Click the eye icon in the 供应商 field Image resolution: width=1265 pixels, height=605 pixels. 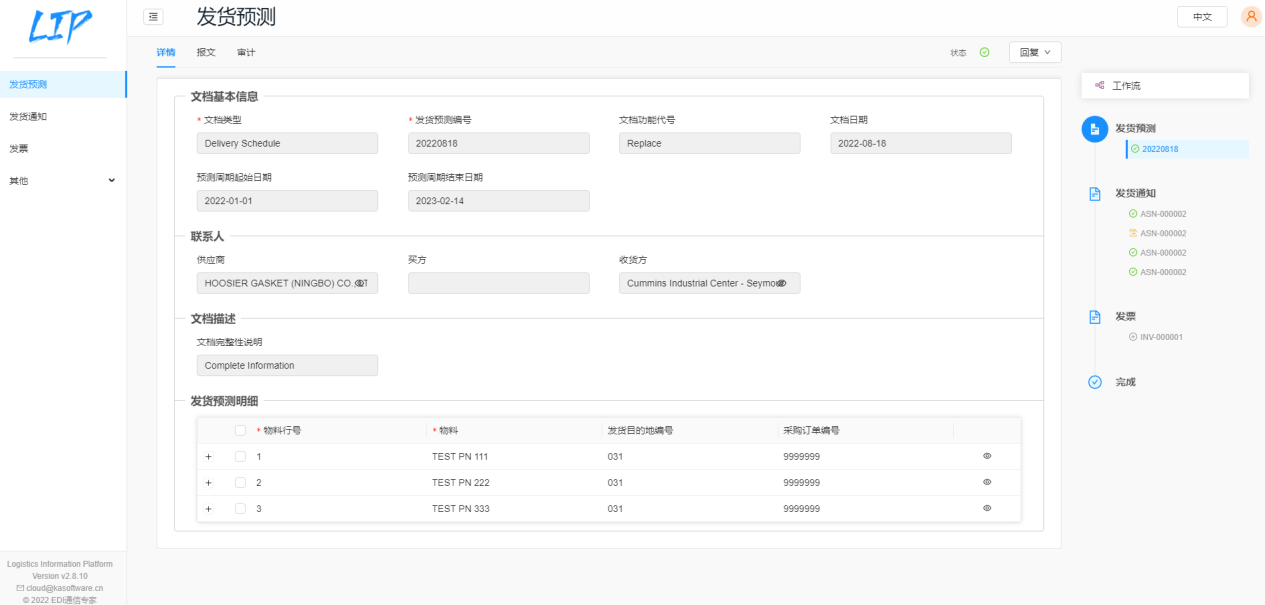click(360, 283)
